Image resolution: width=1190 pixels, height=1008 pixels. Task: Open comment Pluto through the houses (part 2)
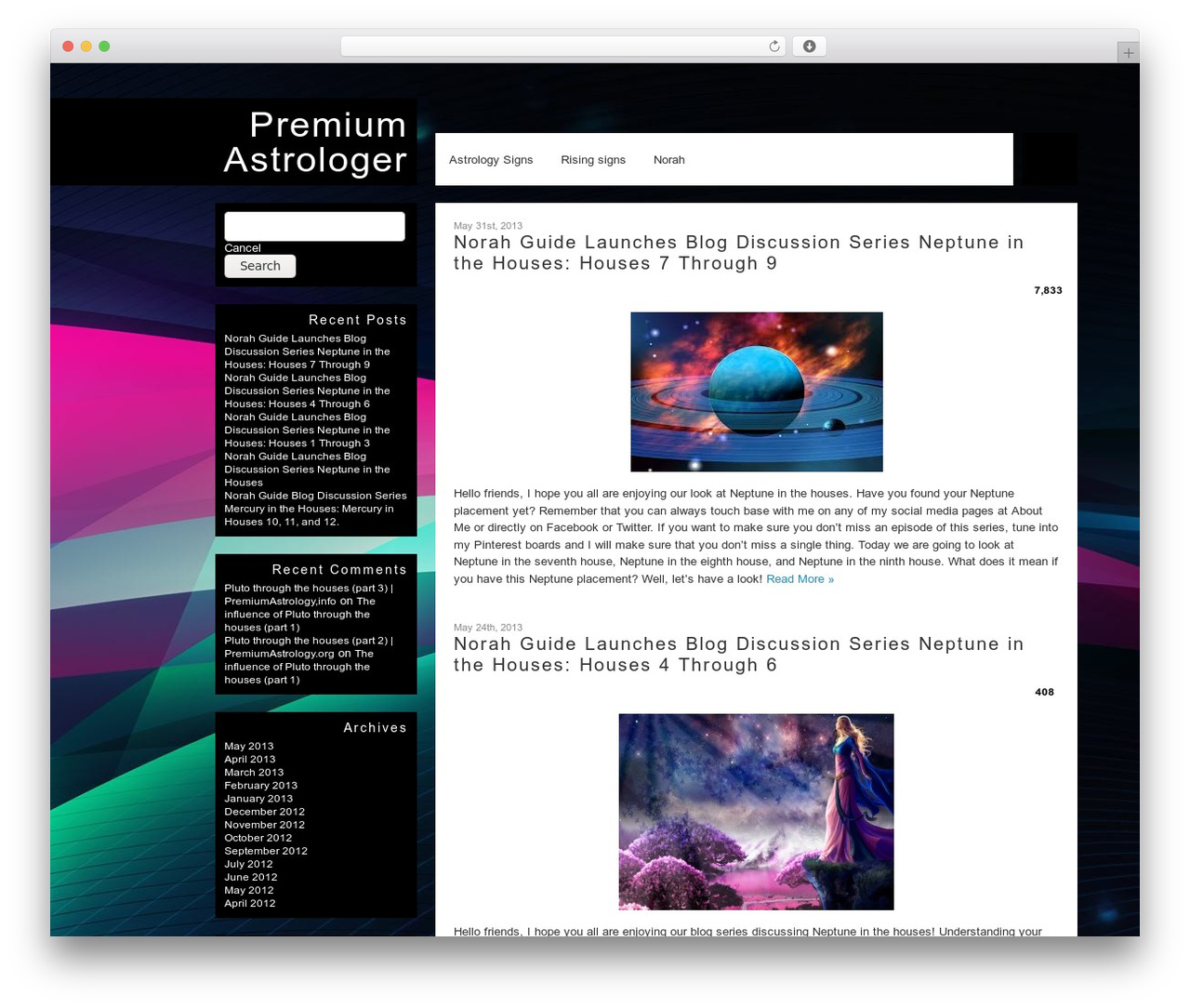pyautogui.click(x=309, y=647)
